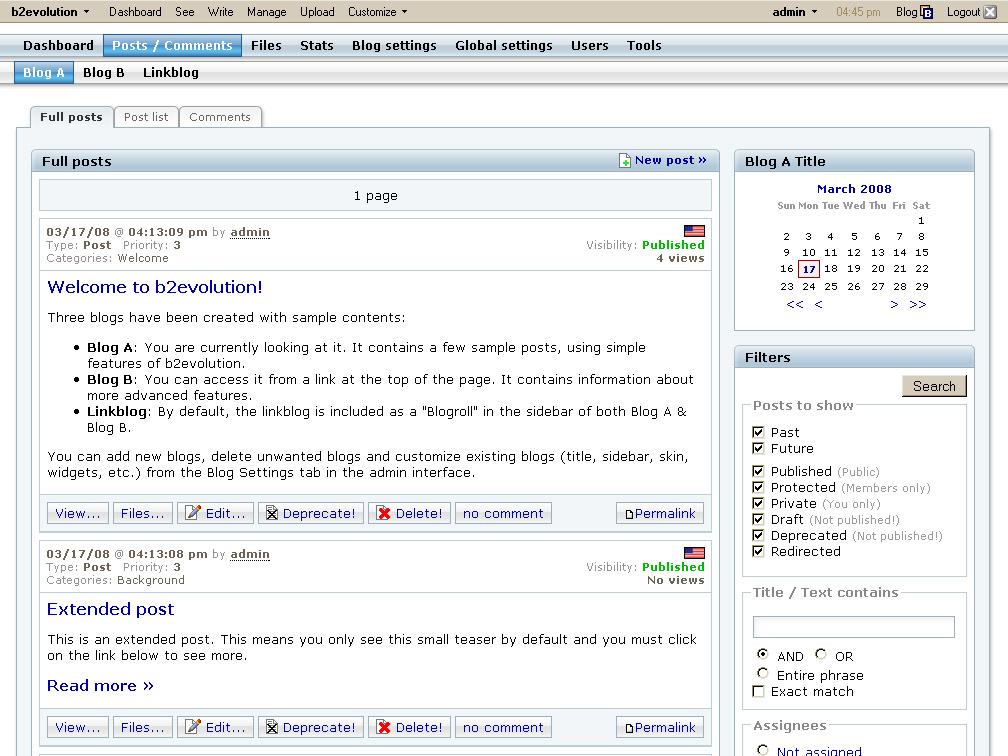
Task: Click the New post page icon
Action: pos(625,161)
